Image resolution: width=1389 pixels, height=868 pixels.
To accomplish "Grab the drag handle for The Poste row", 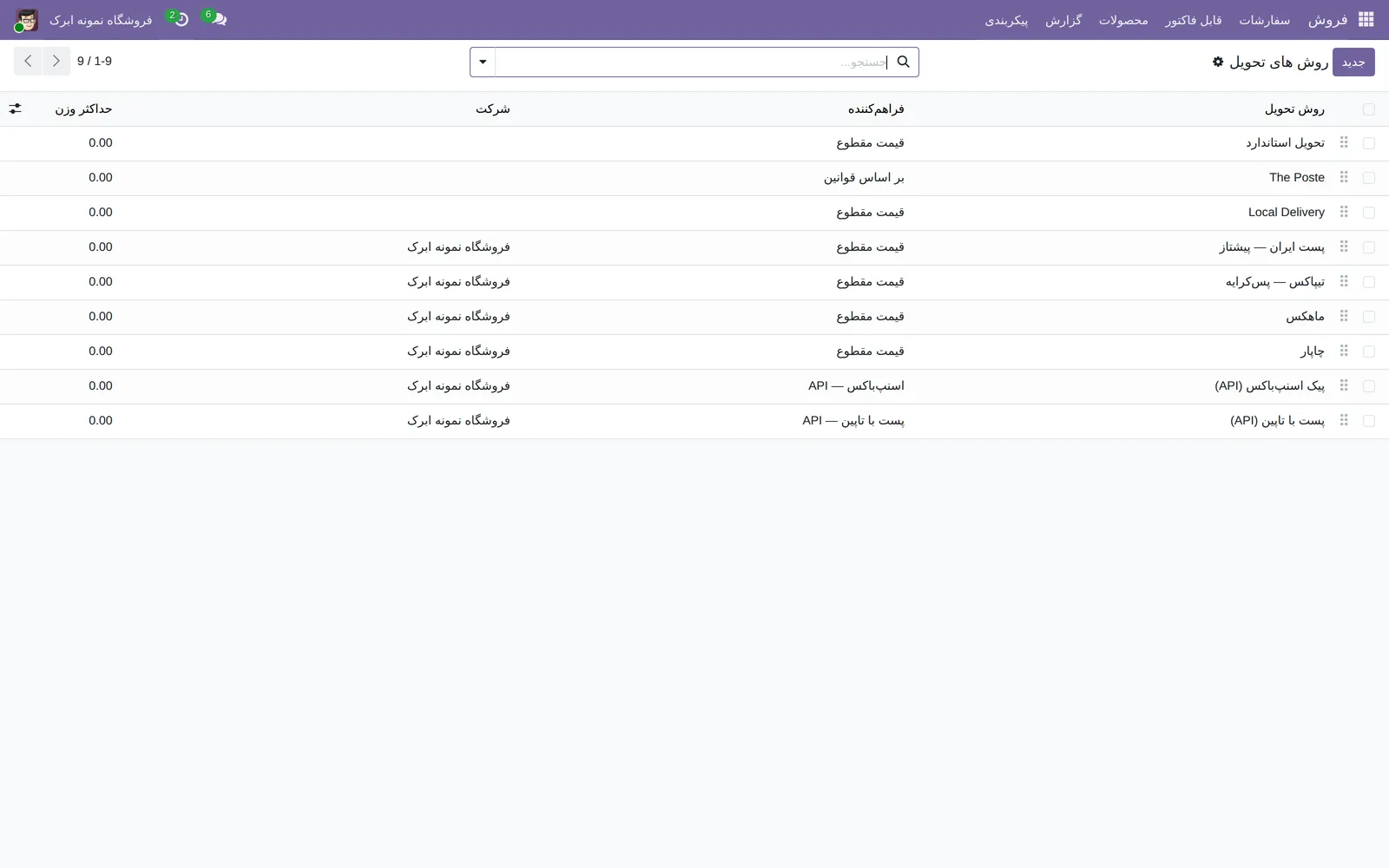I will point(1344,177).
